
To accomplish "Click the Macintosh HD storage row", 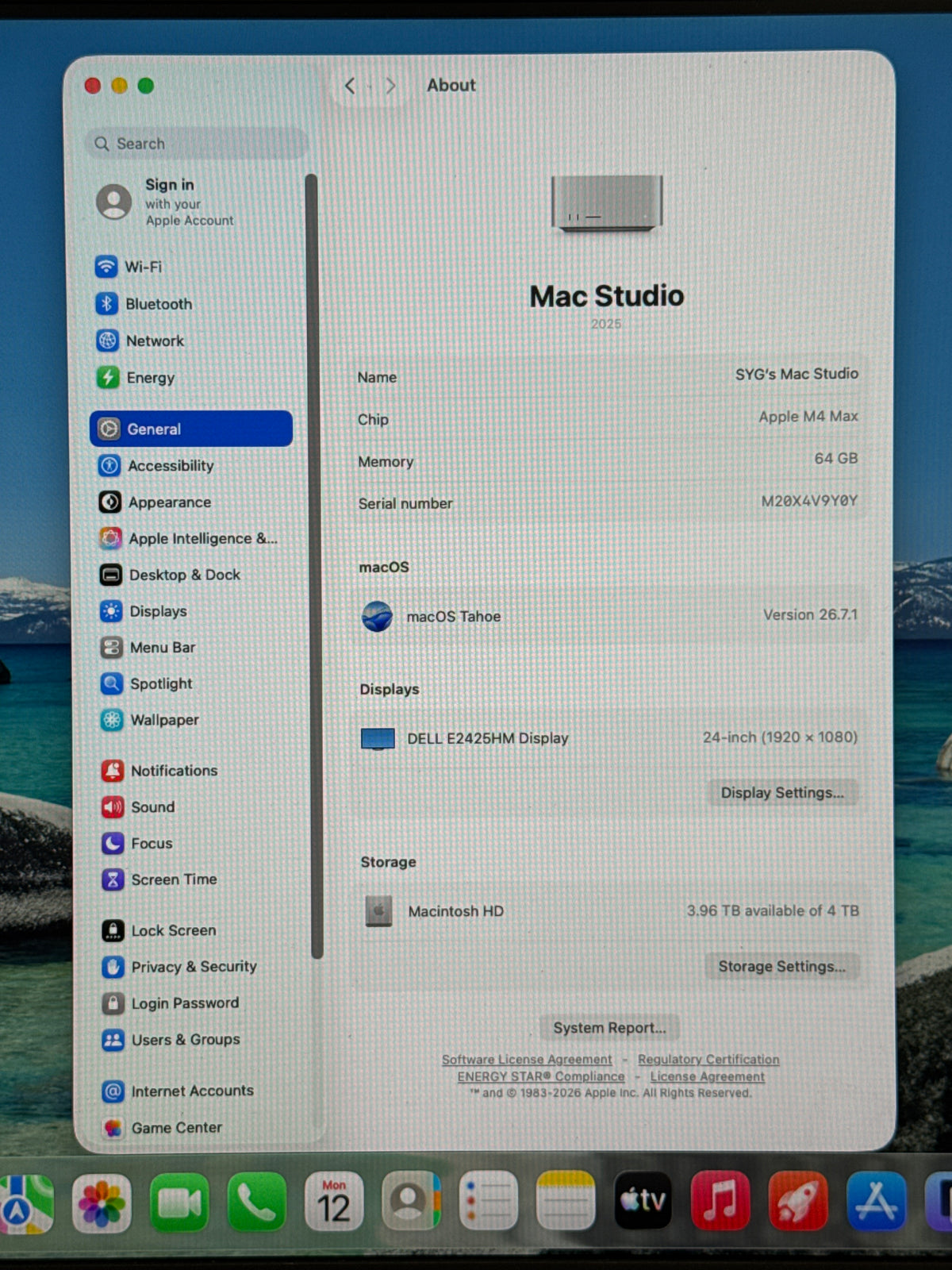I will [609, 911].
